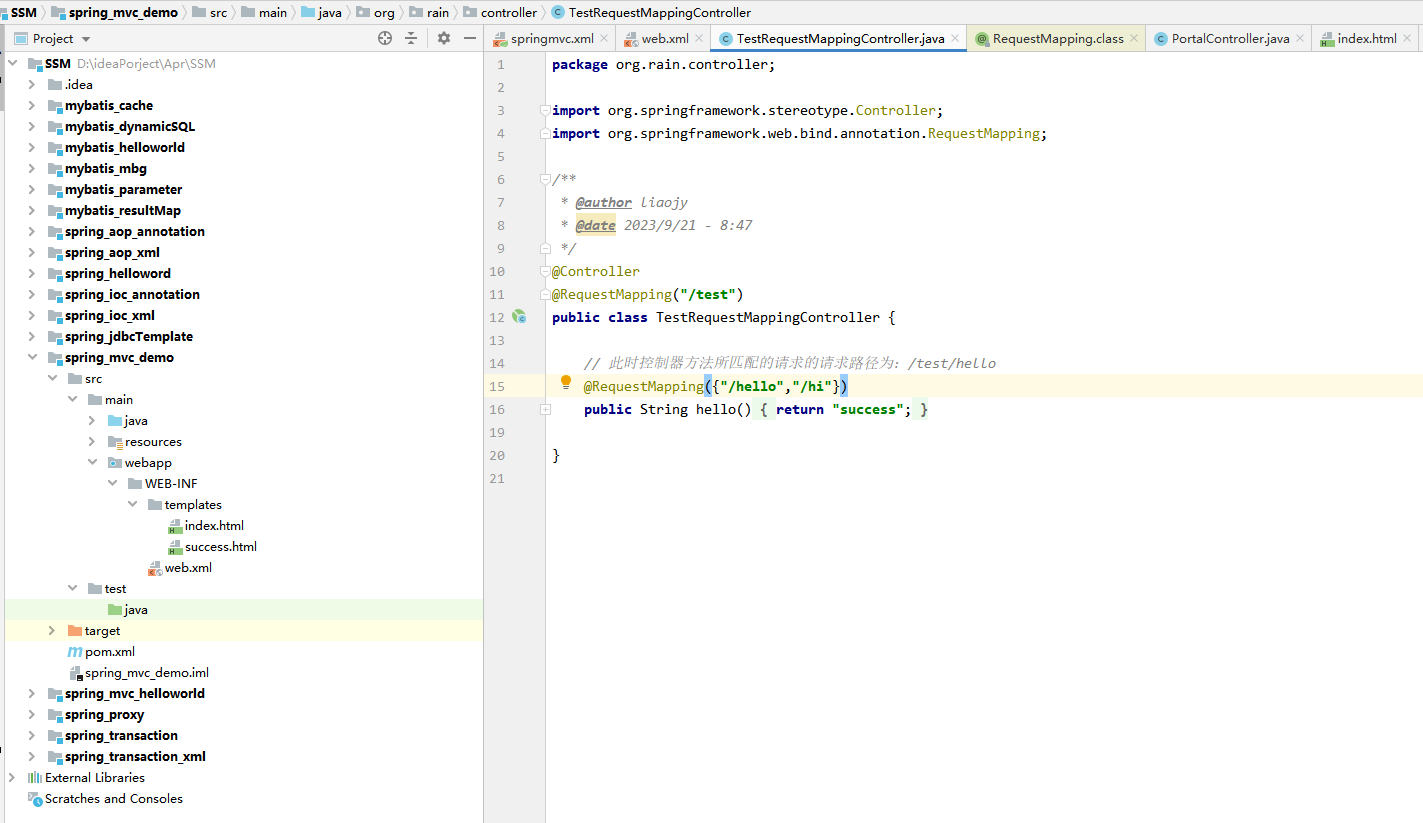Viewport: 1423px width, 823px height.
Task: Click the @author tag in Javadoc
Action: [x=604, y=202]
